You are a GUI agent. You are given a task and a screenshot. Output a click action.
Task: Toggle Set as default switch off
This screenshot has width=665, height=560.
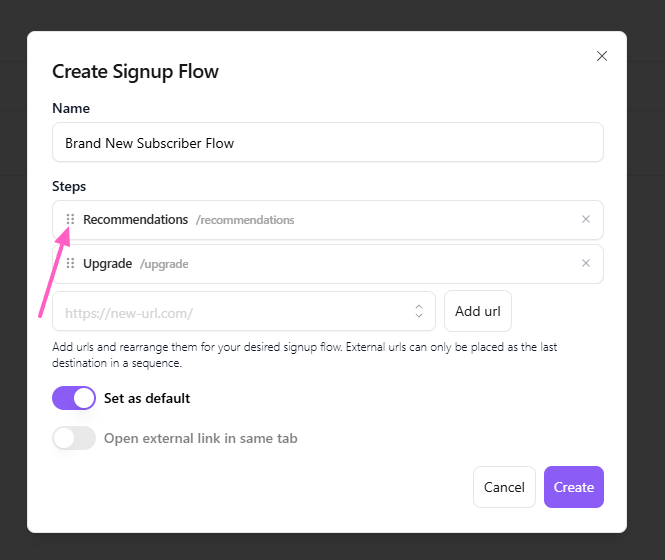[x=74, y=398]
